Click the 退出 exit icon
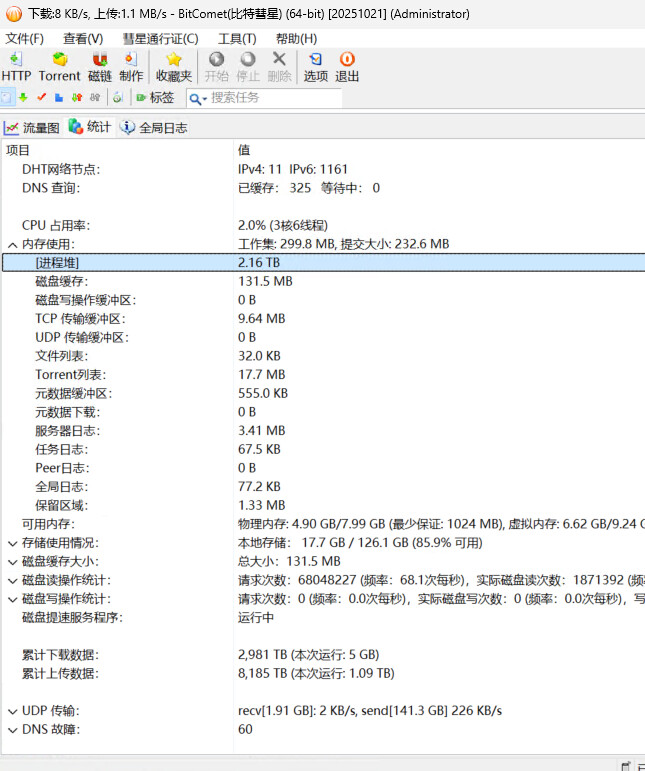The width and height of the screenshot is (645, 771). [x=347, y=67]
